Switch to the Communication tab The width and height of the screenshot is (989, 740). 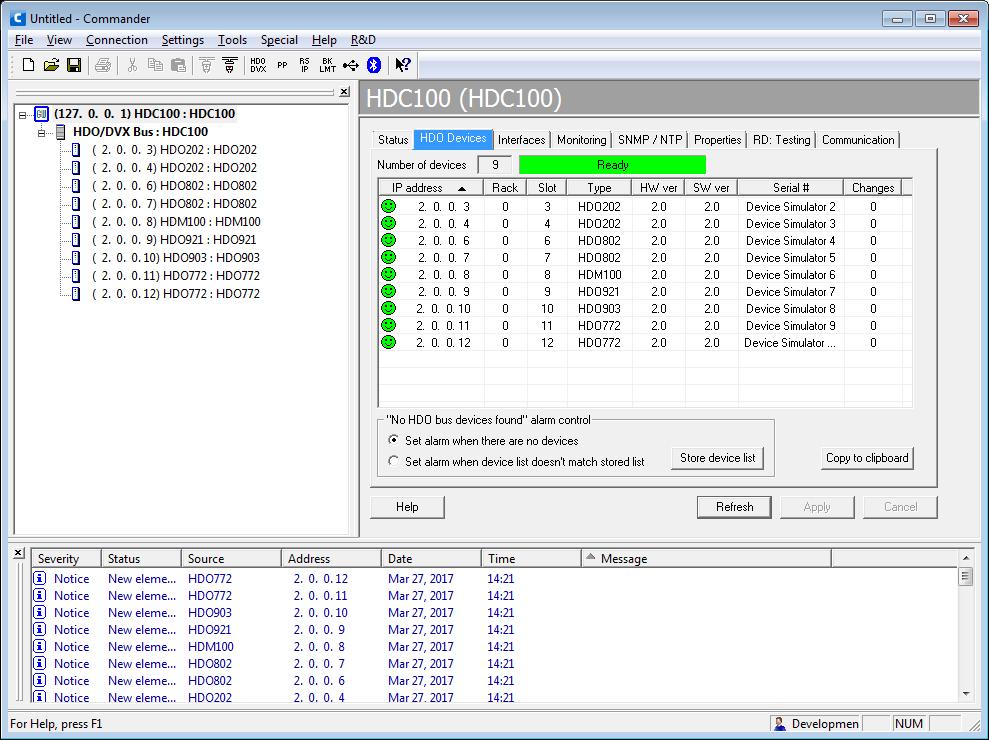pos(858,140)
